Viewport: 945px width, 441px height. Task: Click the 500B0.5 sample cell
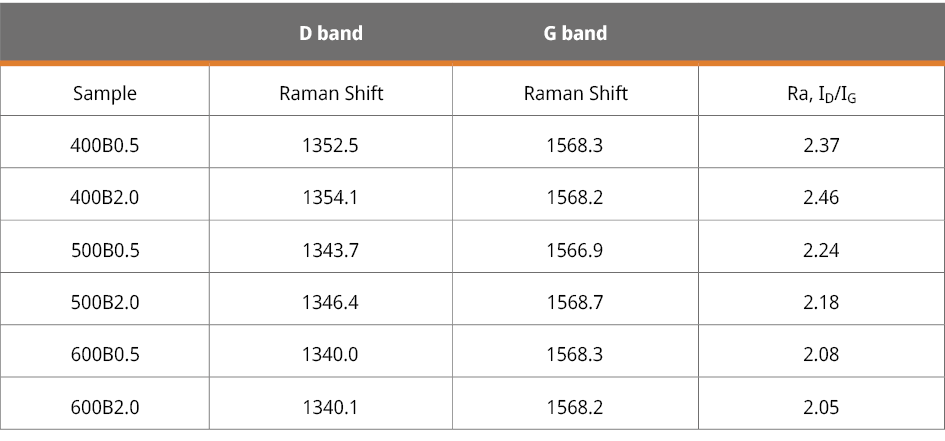coord(105,250)
